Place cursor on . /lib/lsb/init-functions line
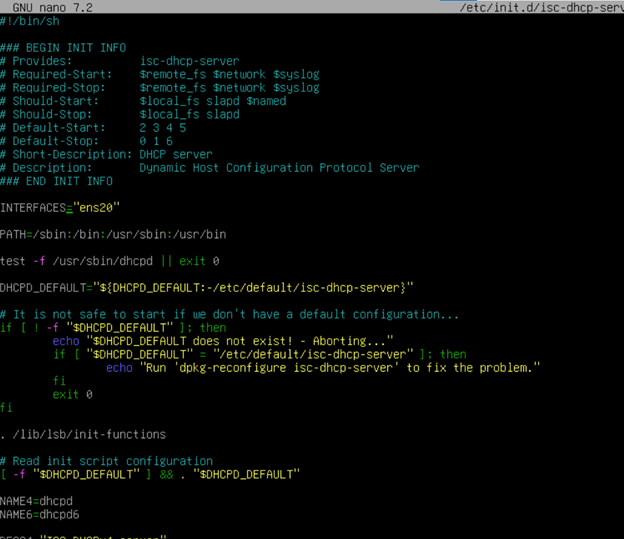This screenshot has width=624, height=539. pos(83,435)
